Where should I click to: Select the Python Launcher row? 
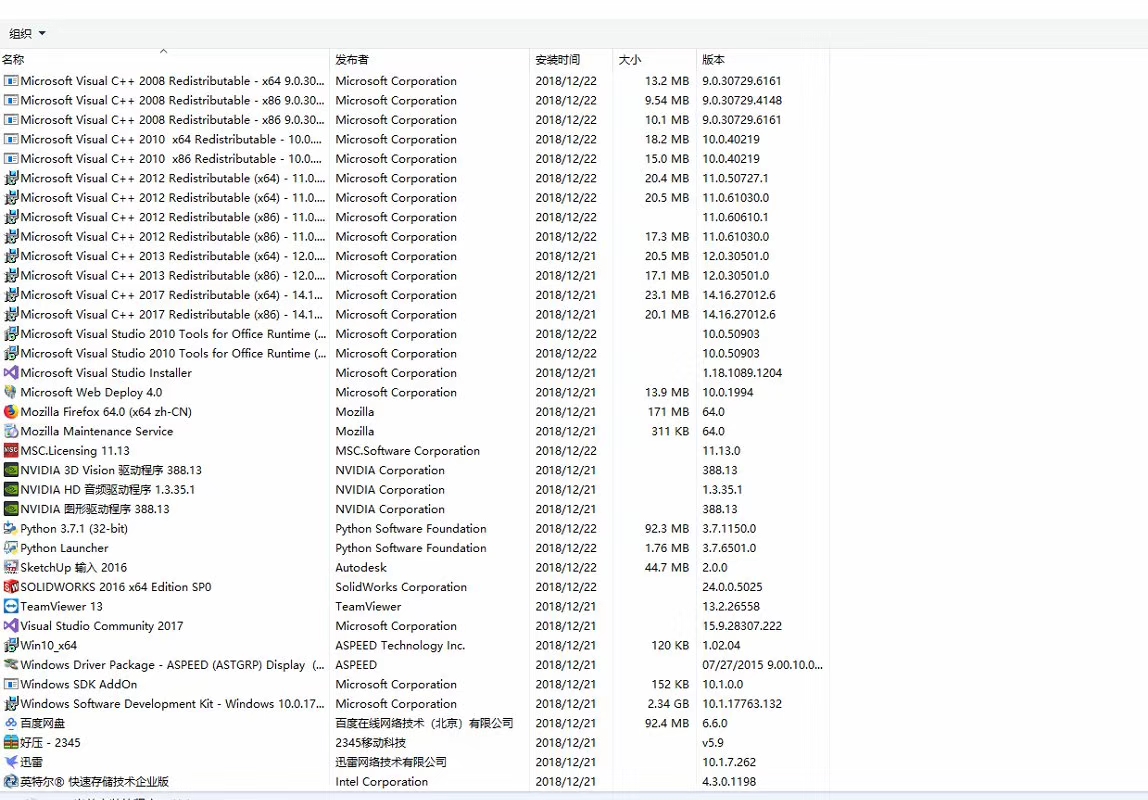pos(64,548)
